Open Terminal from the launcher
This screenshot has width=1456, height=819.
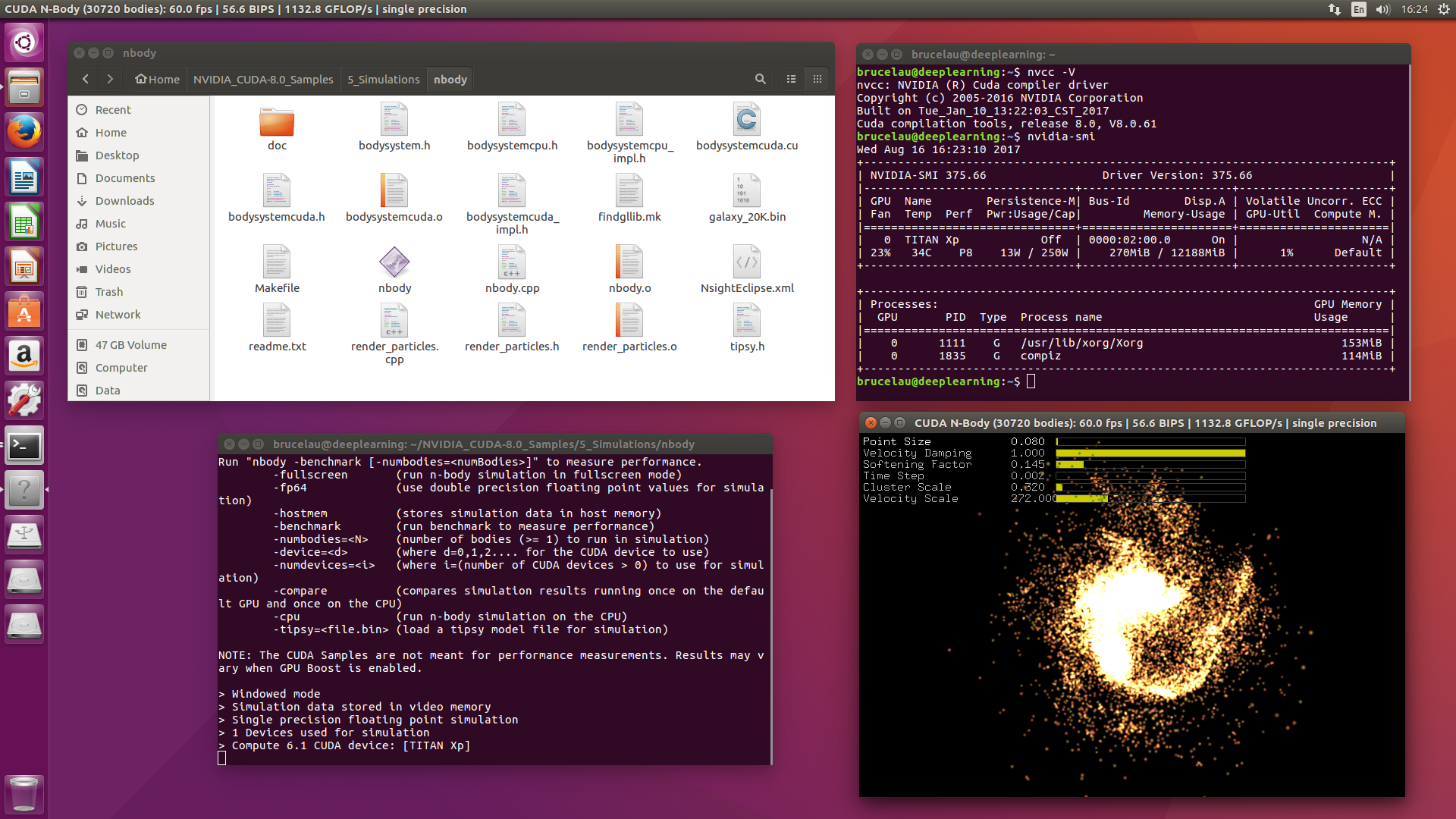(24, 447)
